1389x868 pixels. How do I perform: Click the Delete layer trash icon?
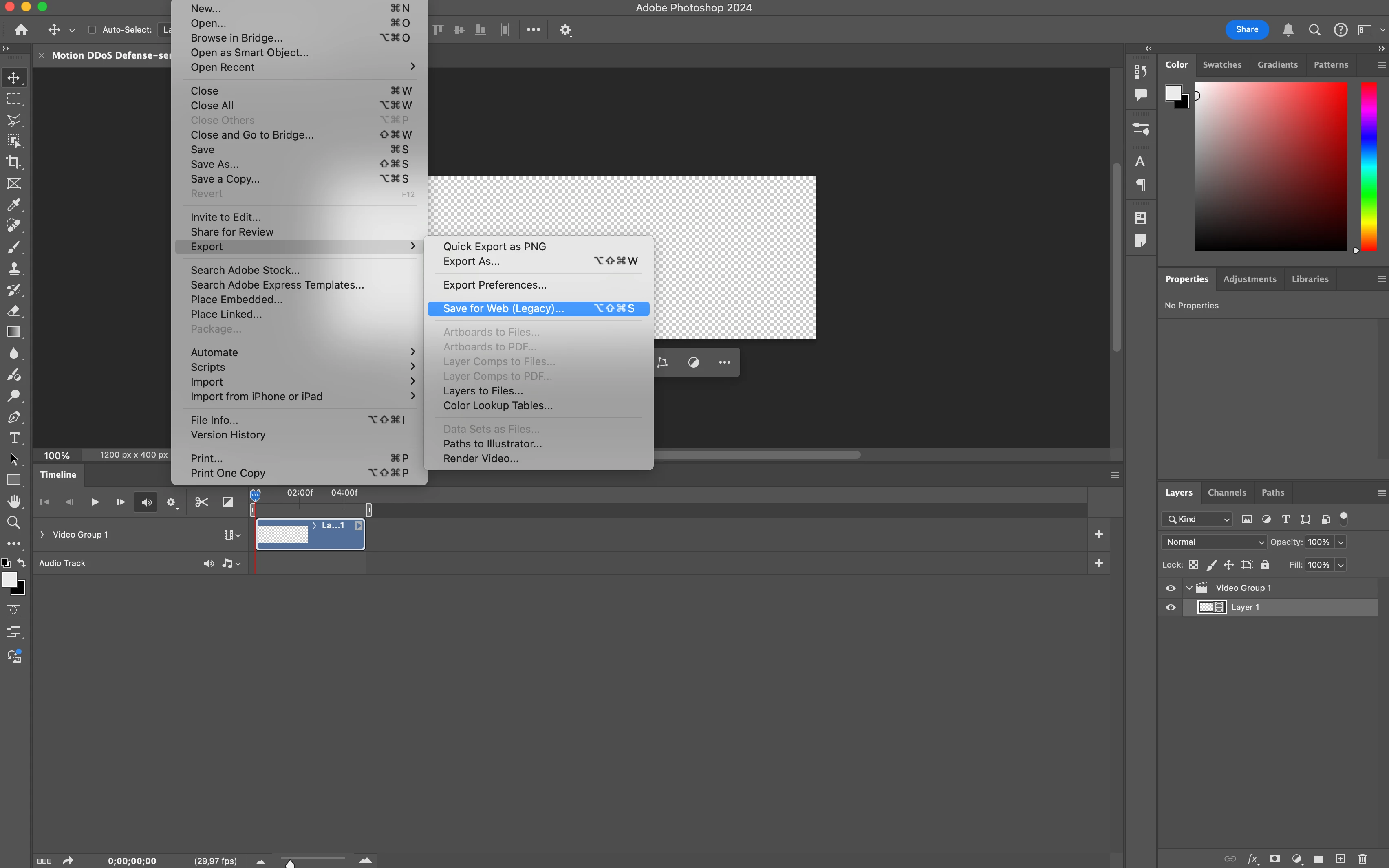pyautogui.click(x=1363, y=859)
